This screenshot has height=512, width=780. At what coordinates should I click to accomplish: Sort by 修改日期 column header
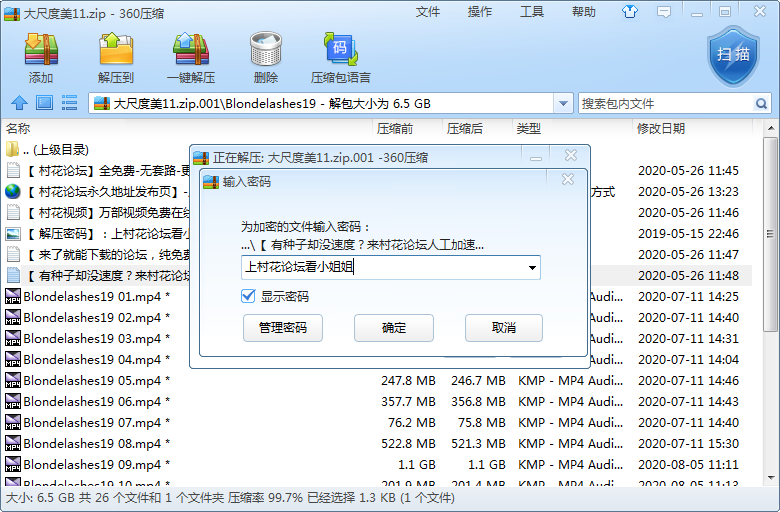pyautogui.click(x=661, y=129)
